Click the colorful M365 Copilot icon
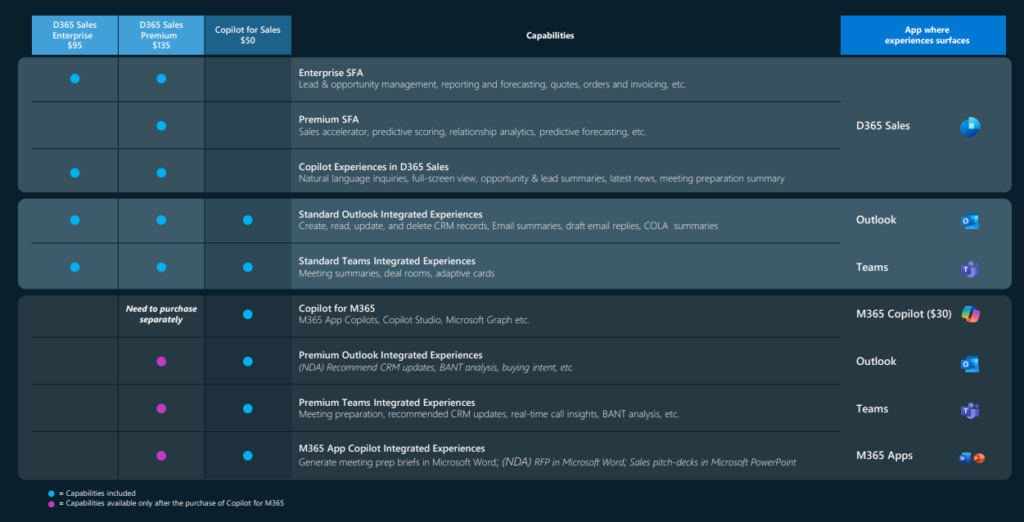This screenshot has width=1024, height=522. (970, 314)
